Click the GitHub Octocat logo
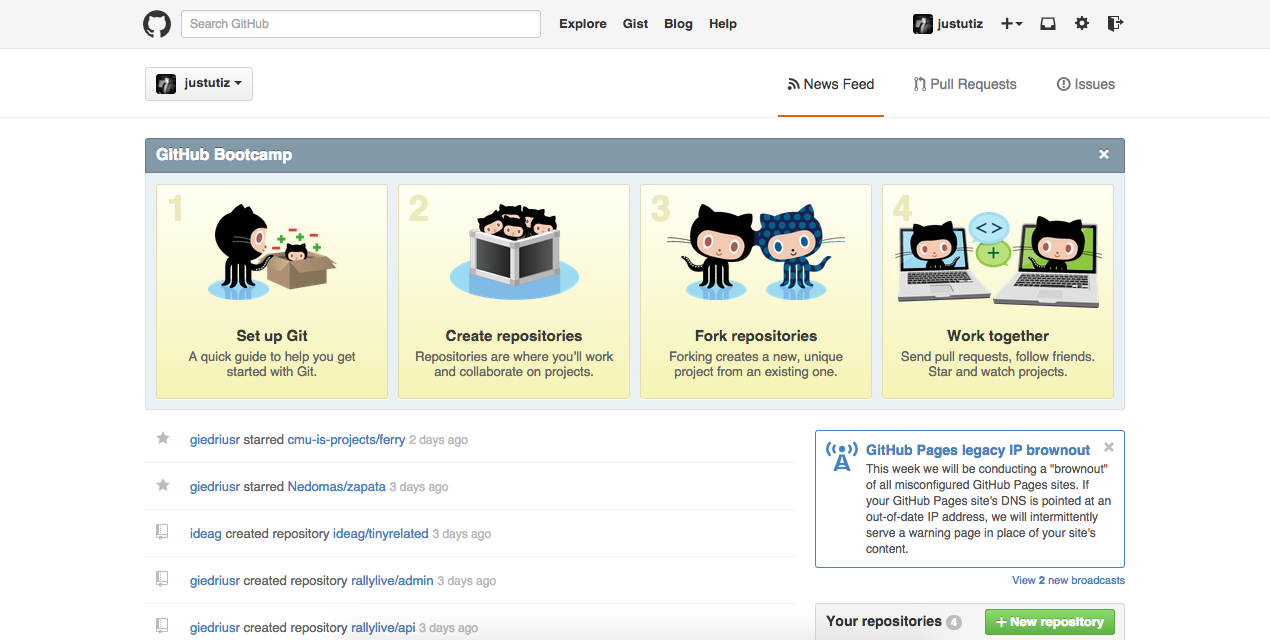This screenshot has width=1270, height=640. coord(157,24)
